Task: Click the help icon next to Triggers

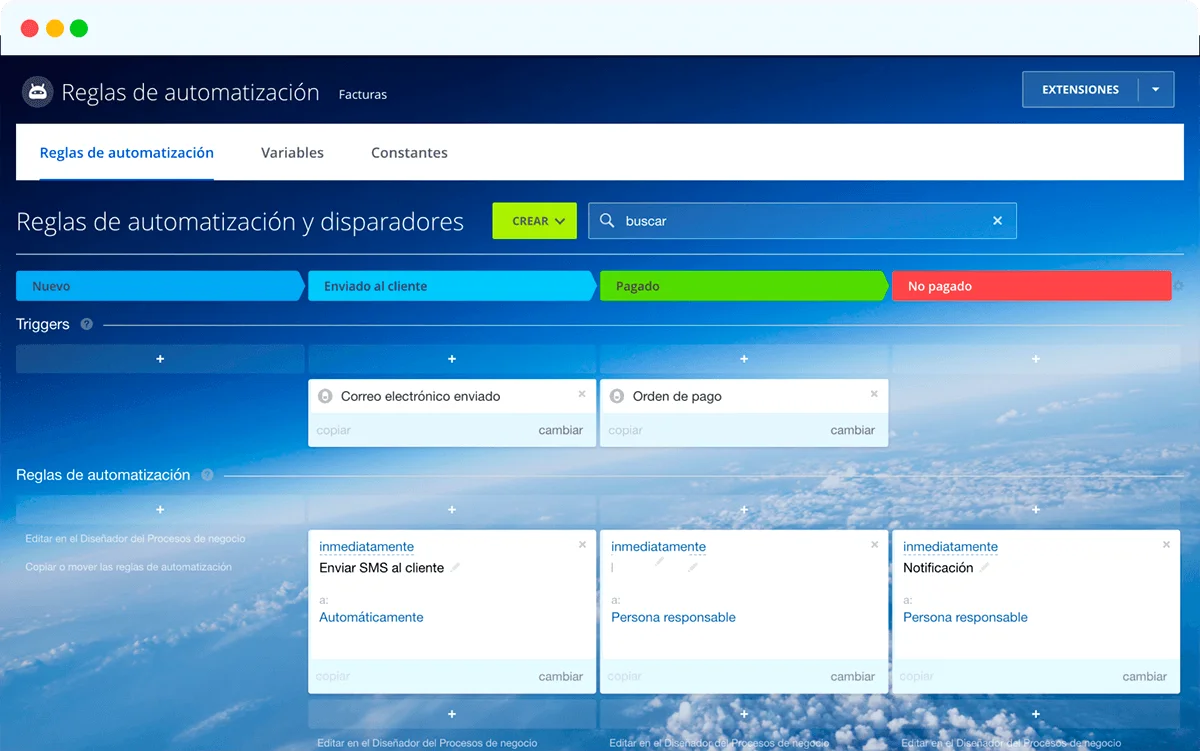Action: [87, 324]
